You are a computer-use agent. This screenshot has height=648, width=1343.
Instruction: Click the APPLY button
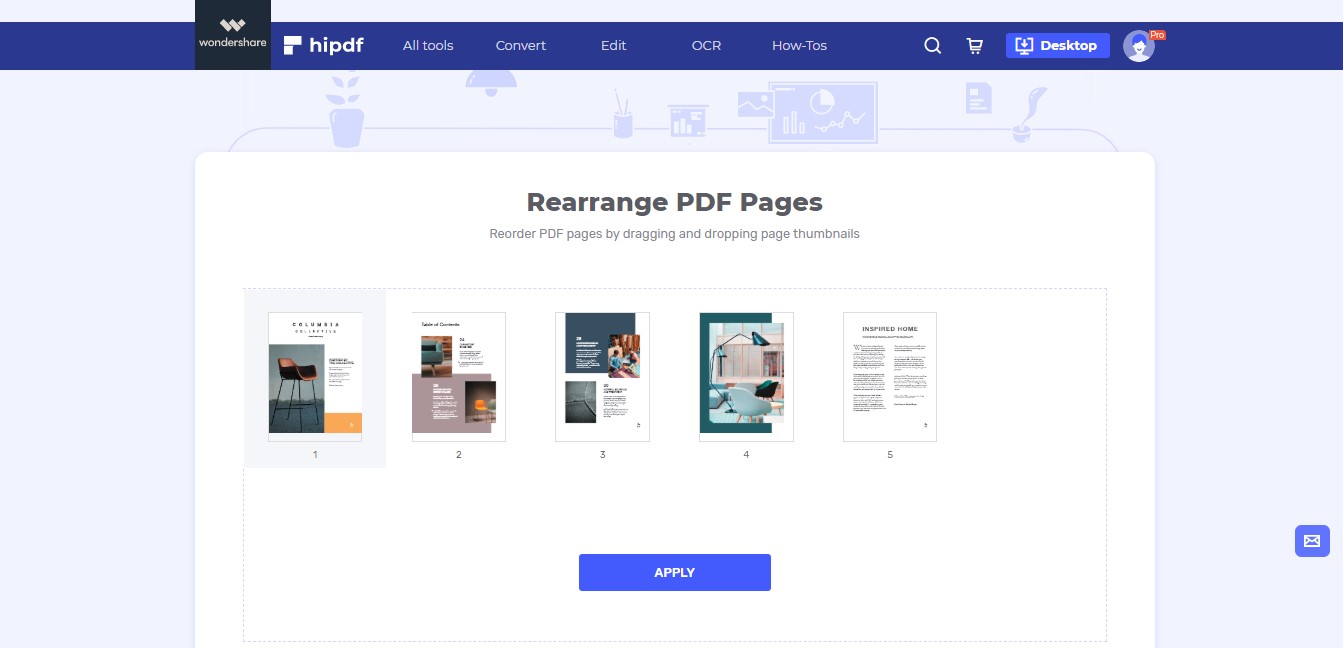(x=675, y=572)
